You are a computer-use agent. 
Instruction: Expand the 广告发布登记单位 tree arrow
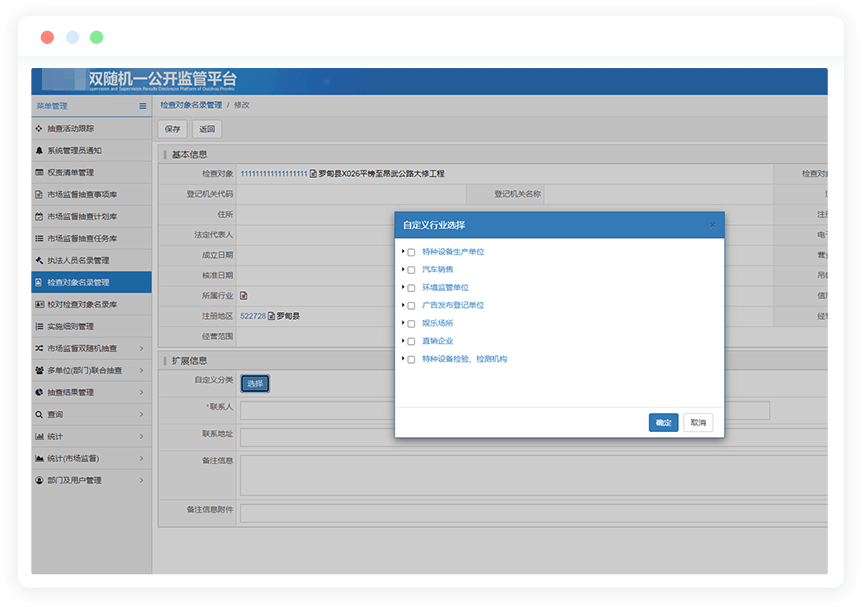[x=402, y=305]
